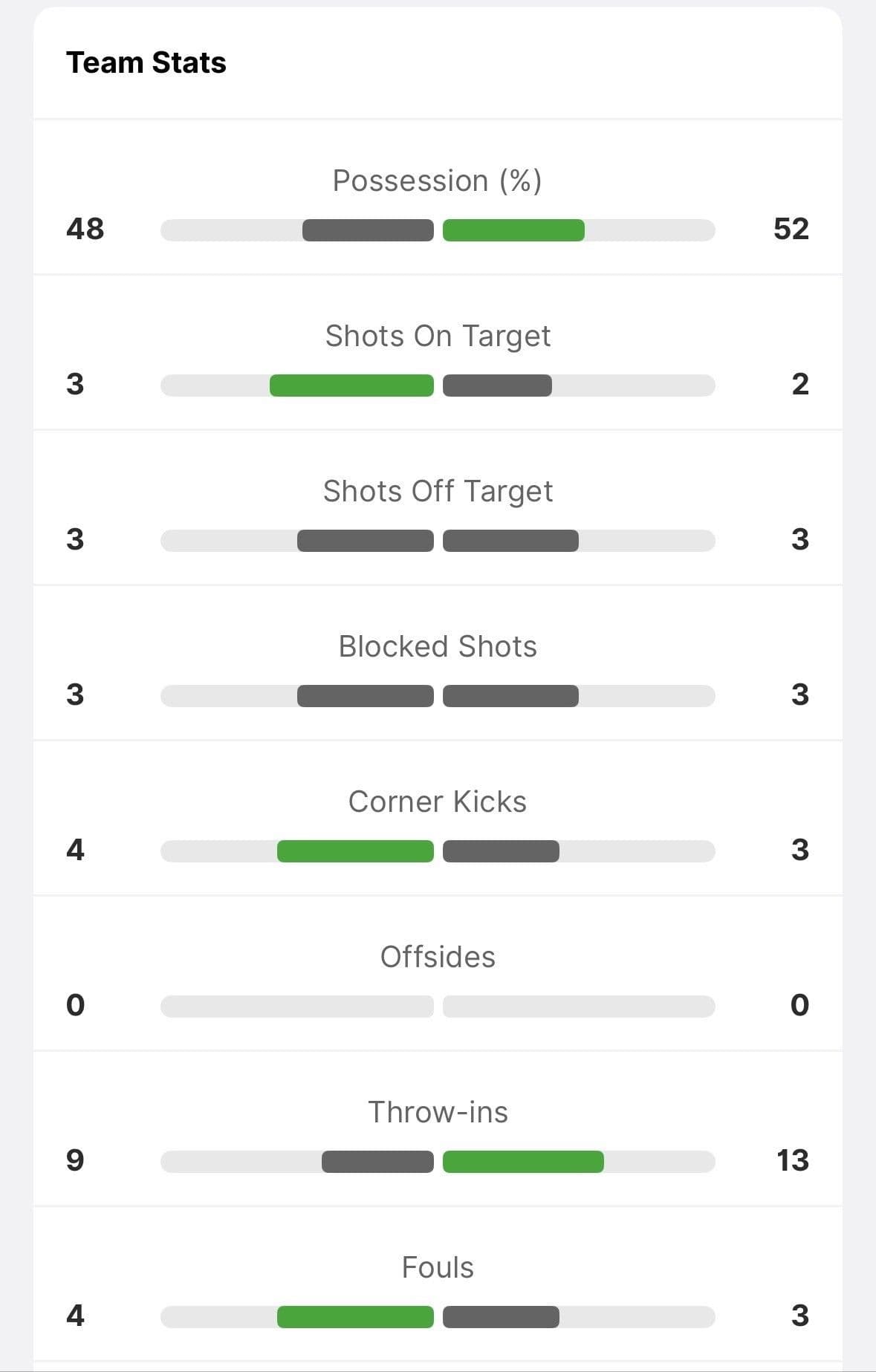
Task: Click the Team Stats heading
Action: click(146, 62)
